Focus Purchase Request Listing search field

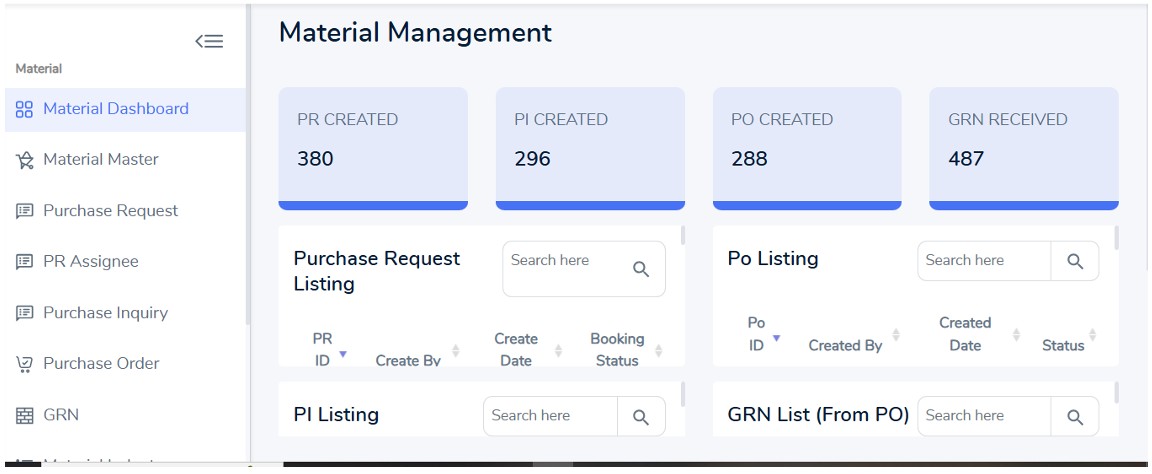[566, 269]
